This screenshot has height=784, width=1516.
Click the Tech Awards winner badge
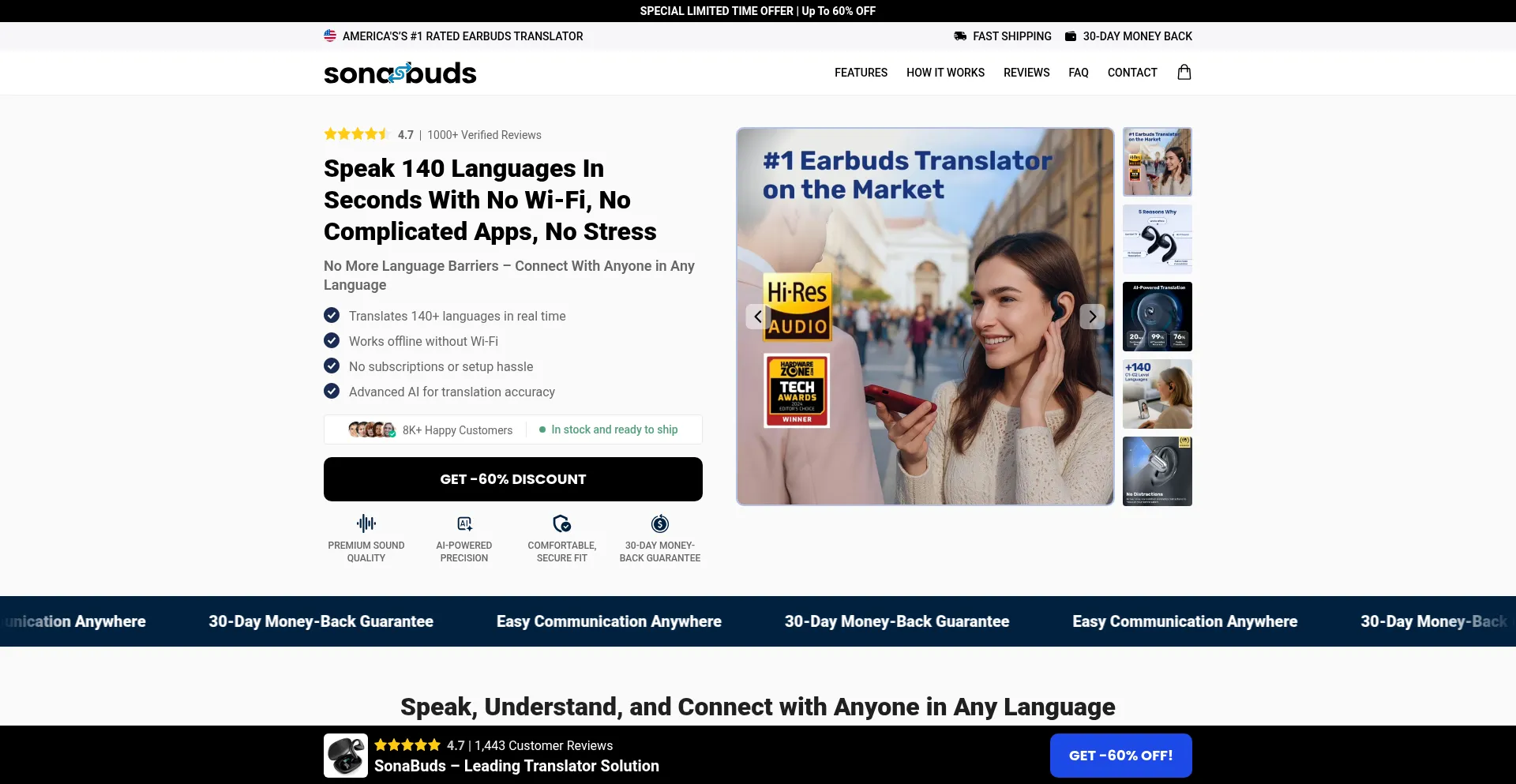point(797,391)
